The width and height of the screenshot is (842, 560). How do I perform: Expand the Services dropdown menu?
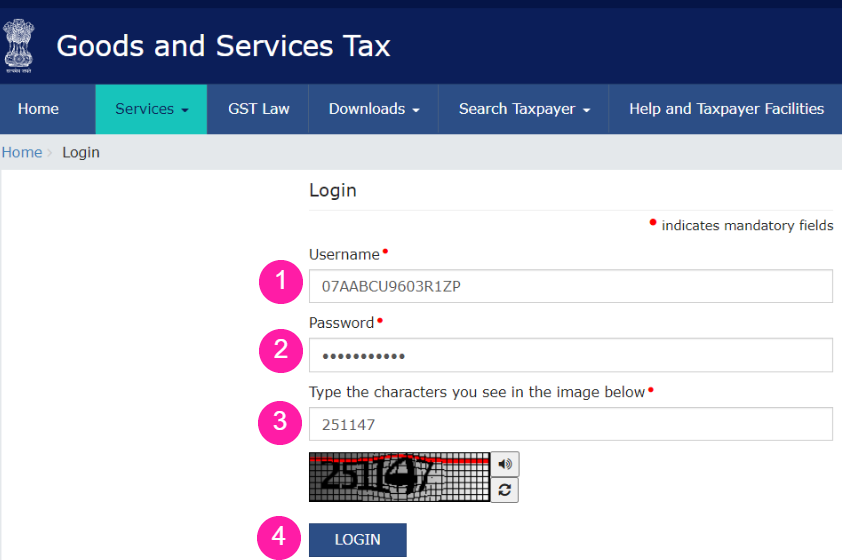pos(151,109)
